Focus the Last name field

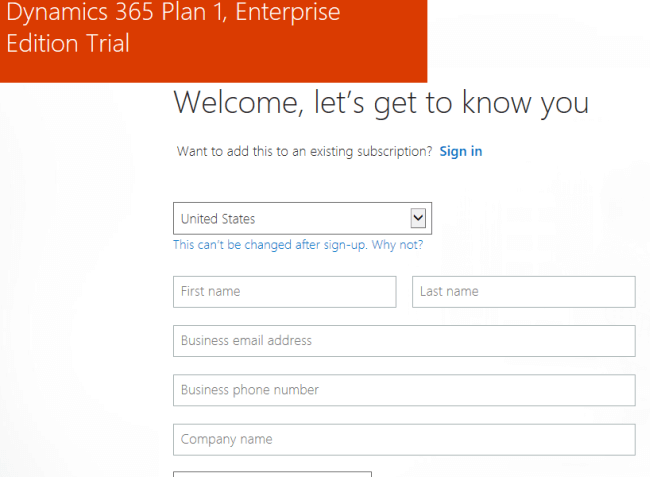[523, 292]
